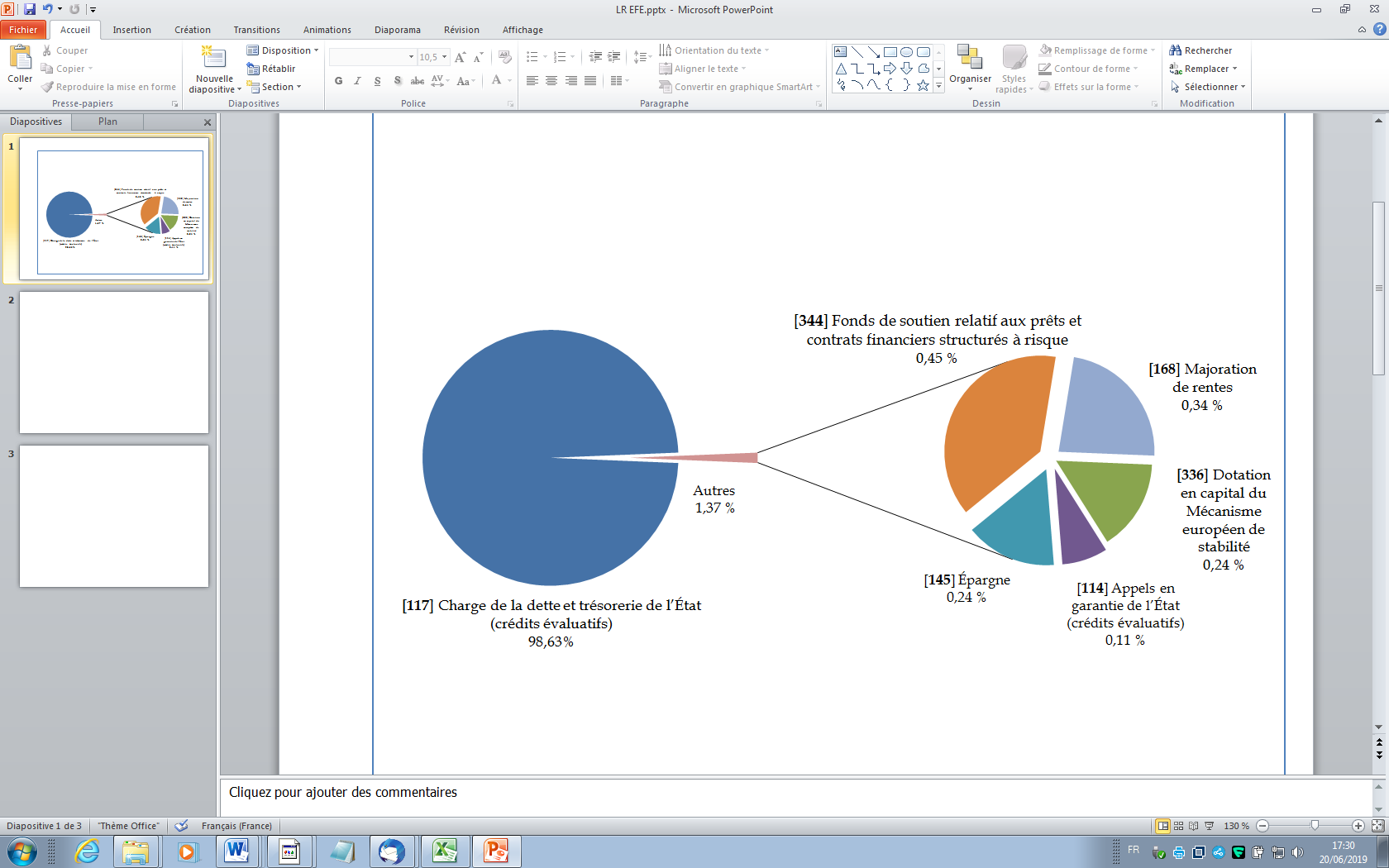Toggle bold formatting (G)
The width and height of the screenshot is (1389, 868).
point(338,81)
